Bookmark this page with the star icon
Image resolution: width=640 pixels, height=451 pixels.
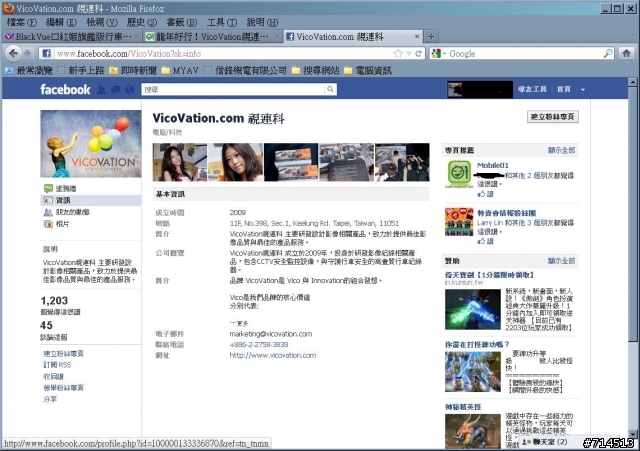[x=398, y=53]
